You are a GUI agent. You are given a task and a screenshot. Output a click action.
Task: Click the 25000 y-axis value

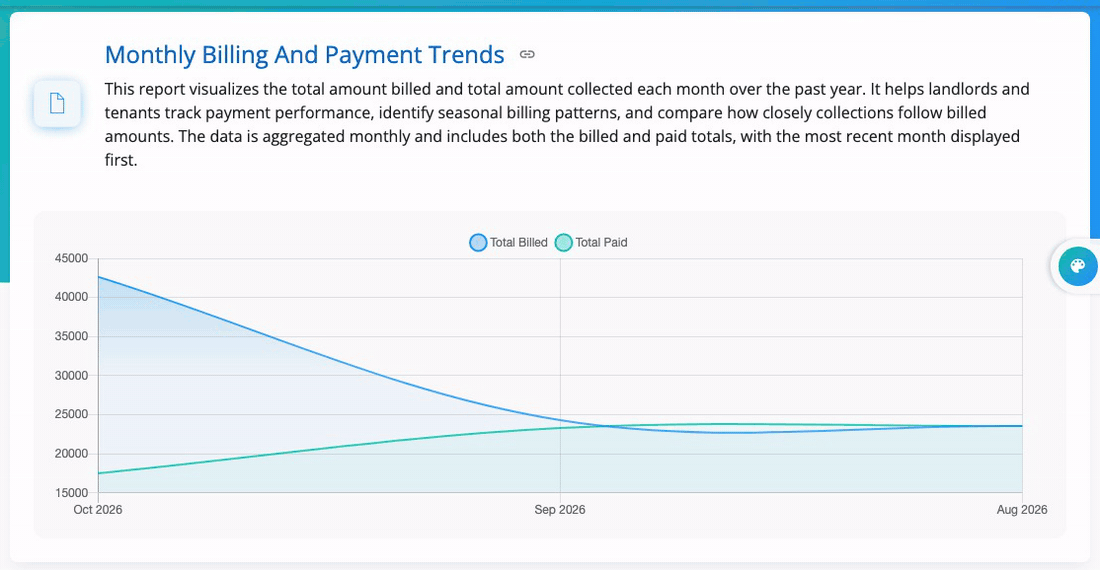tap(72, 414)
